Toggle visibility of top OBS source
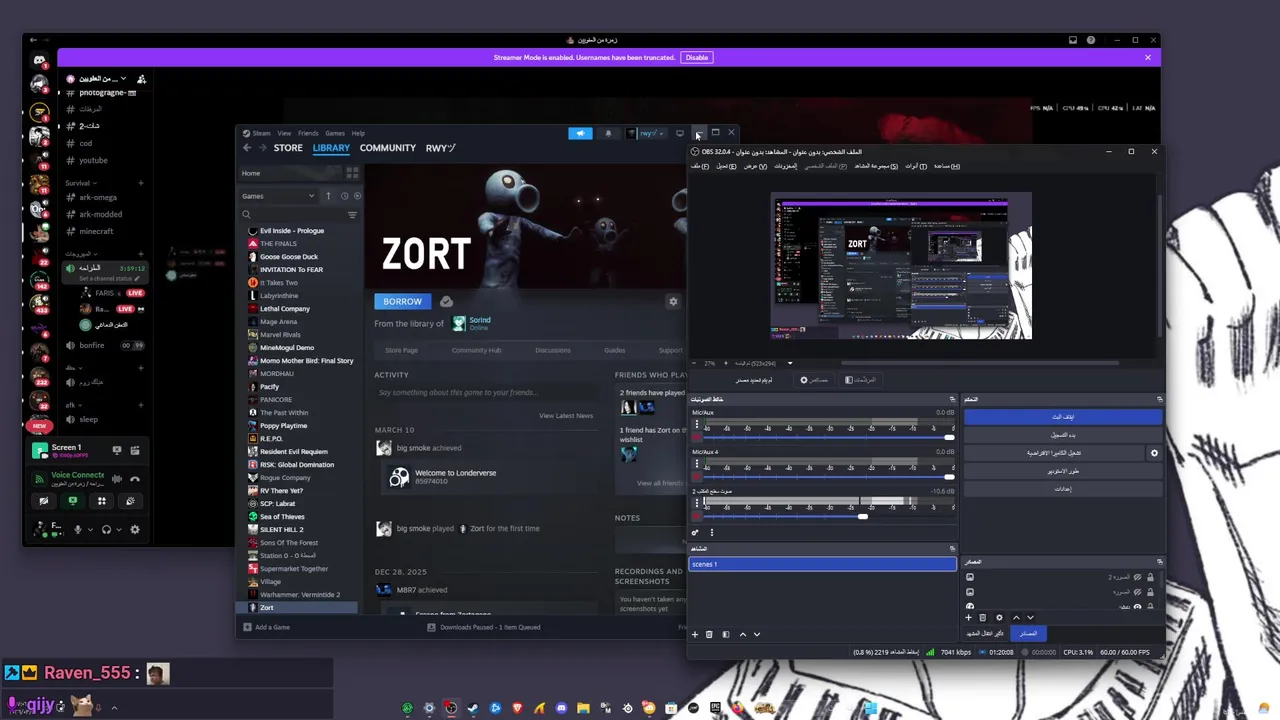Screen dimensions: 1280x720 [x=1138, y=577]
